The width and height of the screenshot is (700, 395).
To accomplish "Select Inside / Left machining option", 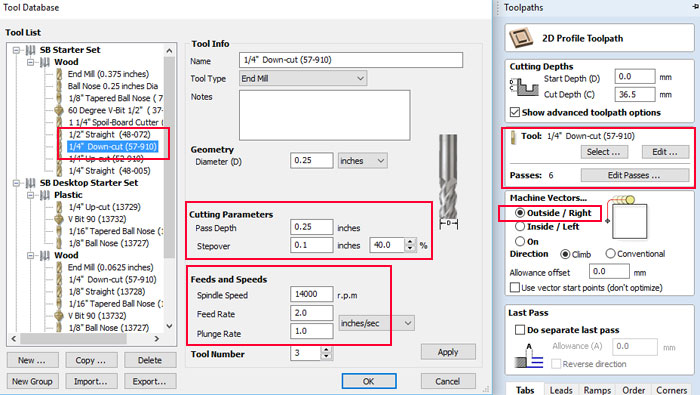I will (520, 227).
